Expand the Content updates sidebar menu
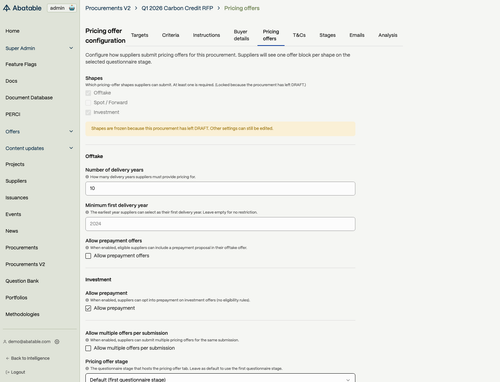The image size is (500, 382). 39,148
